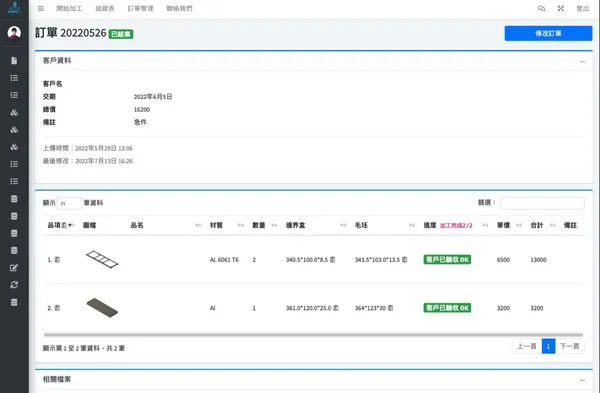Click sort arrows on 合計 column
Image resolution: width=600 pixels, height=393 pixels.
pyautogui.click(x=552, y=225)
